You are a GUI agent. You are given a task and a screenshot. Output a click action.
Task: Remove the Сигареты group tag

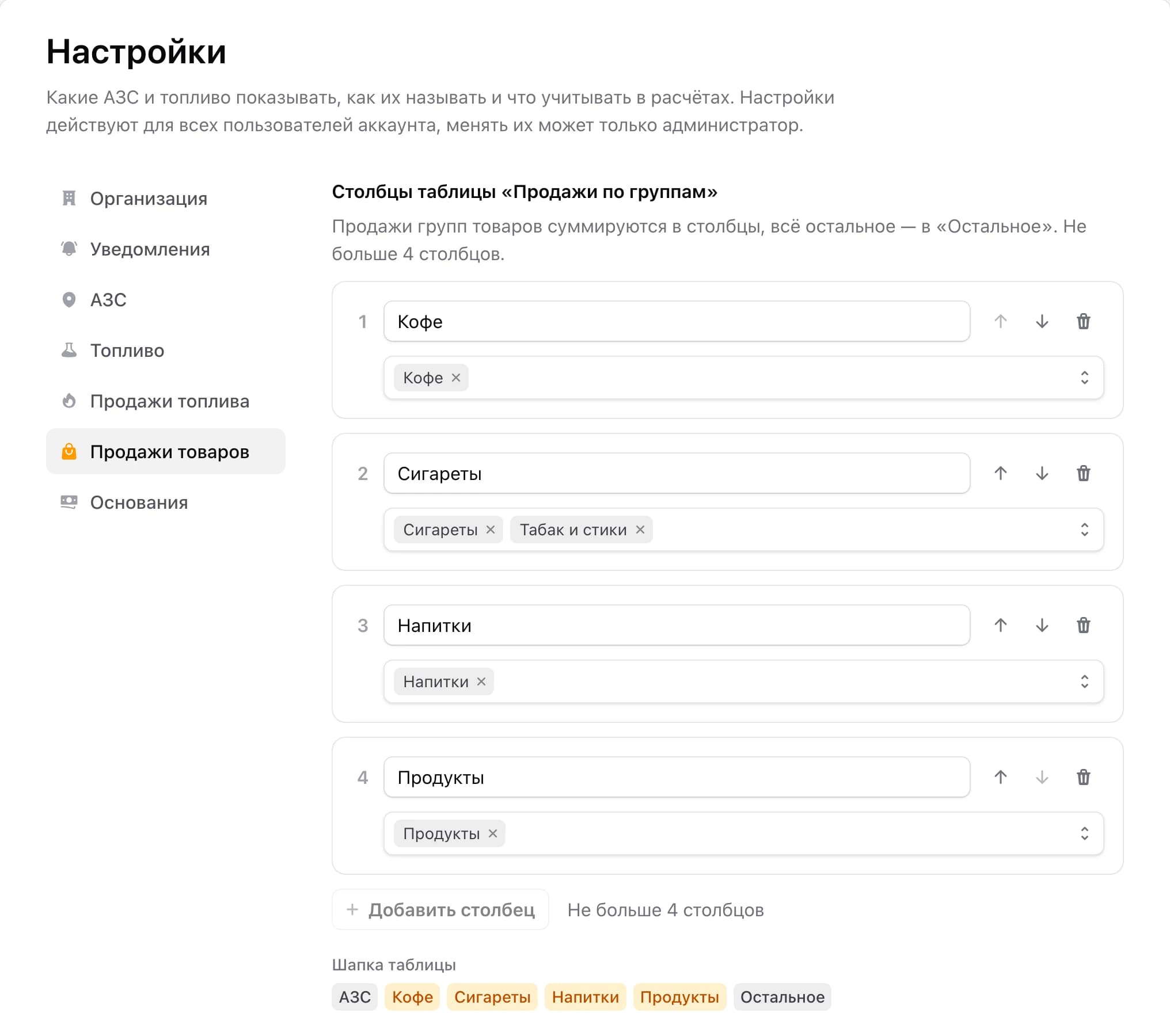pyautogui.click(x=490, y=530)
